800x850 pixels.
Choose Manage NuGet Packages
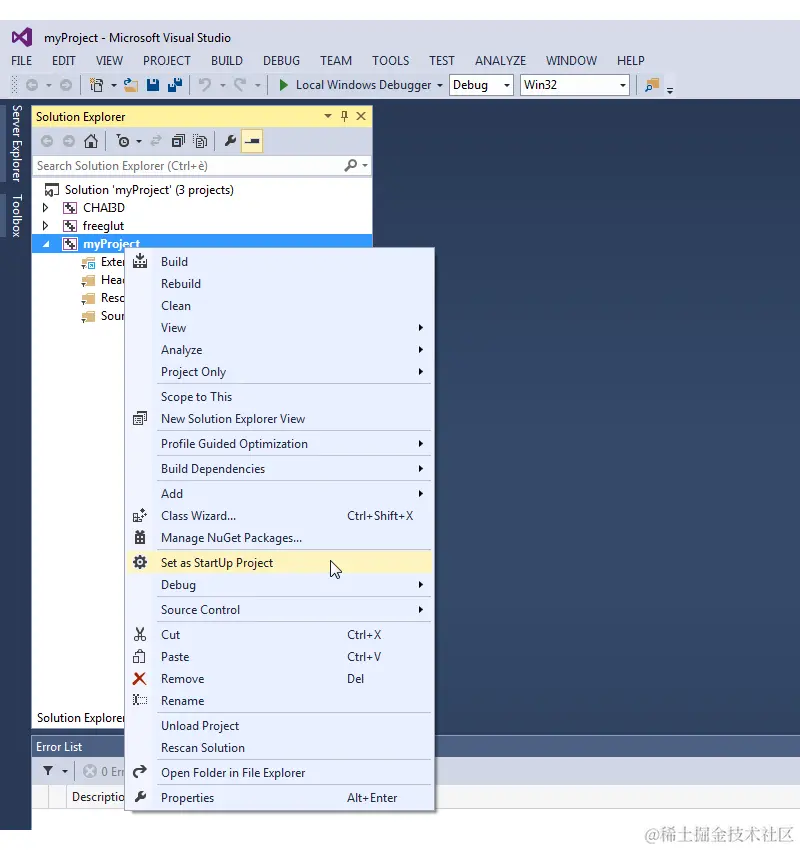[279, 538]
